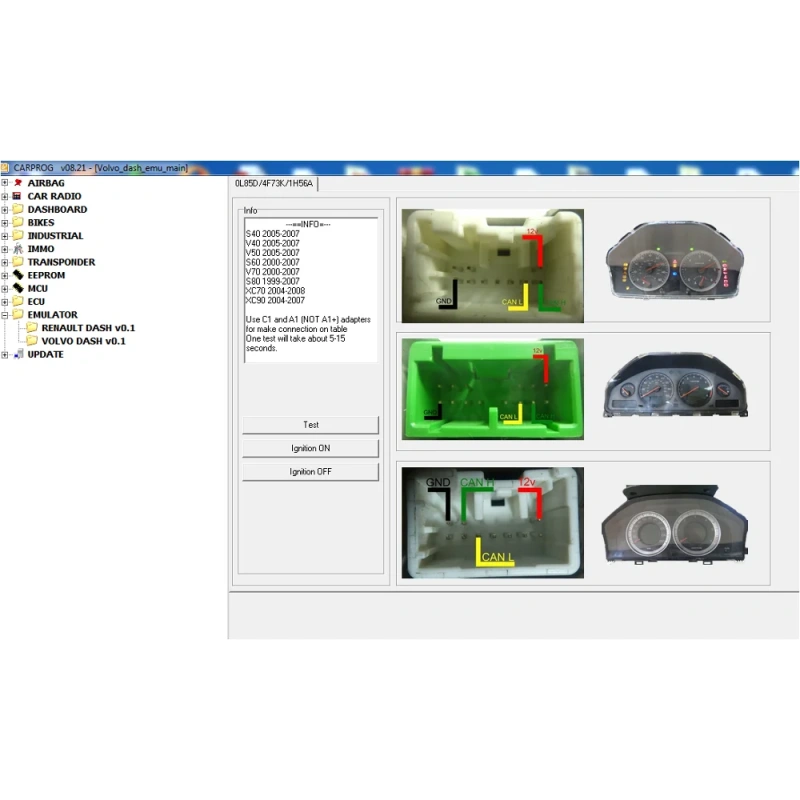Click the CAR RADIO icon
The width and height of the screenshot is (800, 800).
pyautogui.click(x=17, y=196)
